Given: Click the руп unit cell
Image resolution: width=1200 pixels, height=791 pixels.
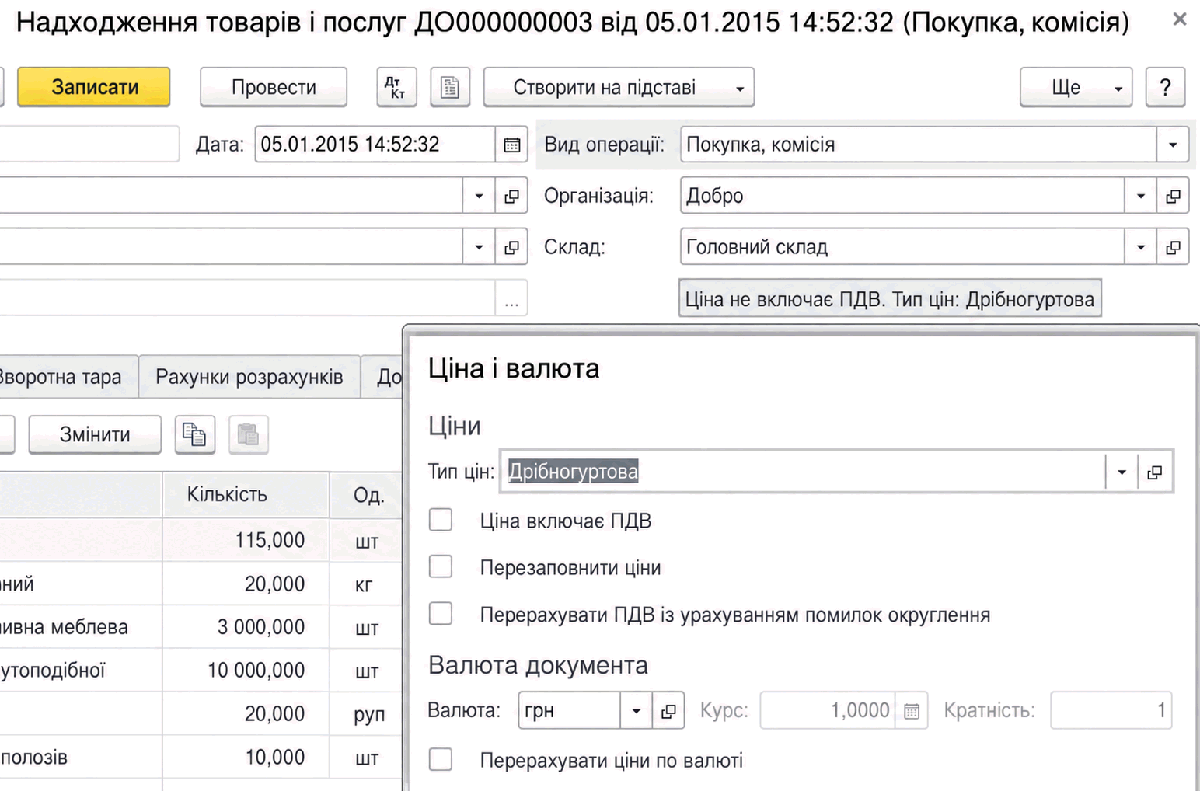Looking at the screenshot, I should (x=368, y=715).
